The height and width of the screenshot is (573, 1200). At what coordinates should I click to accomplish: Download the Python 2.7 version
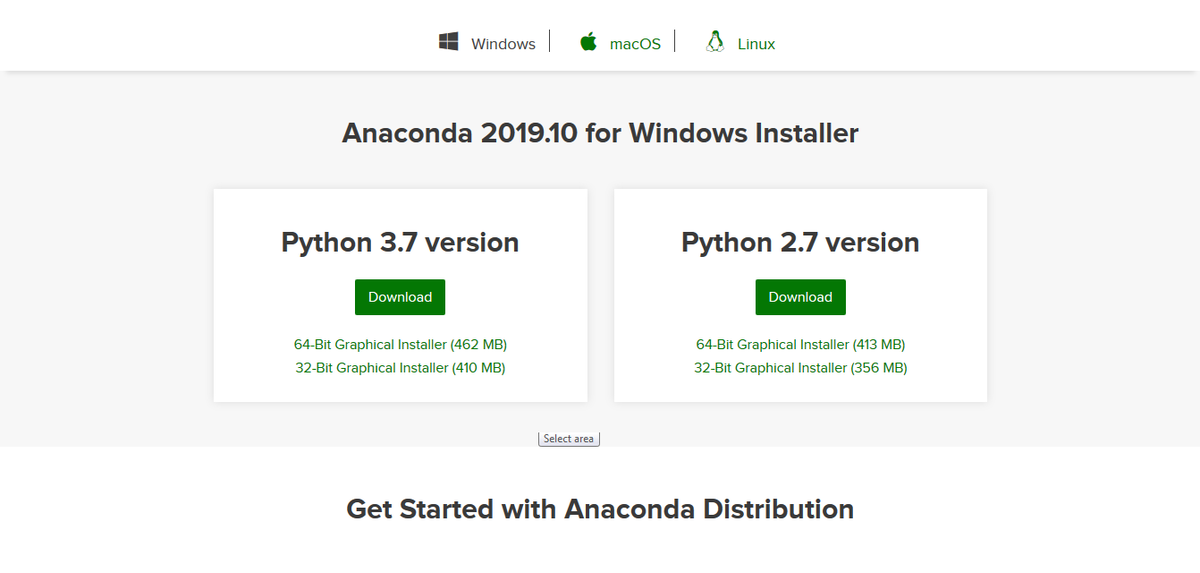coord(800,297)
